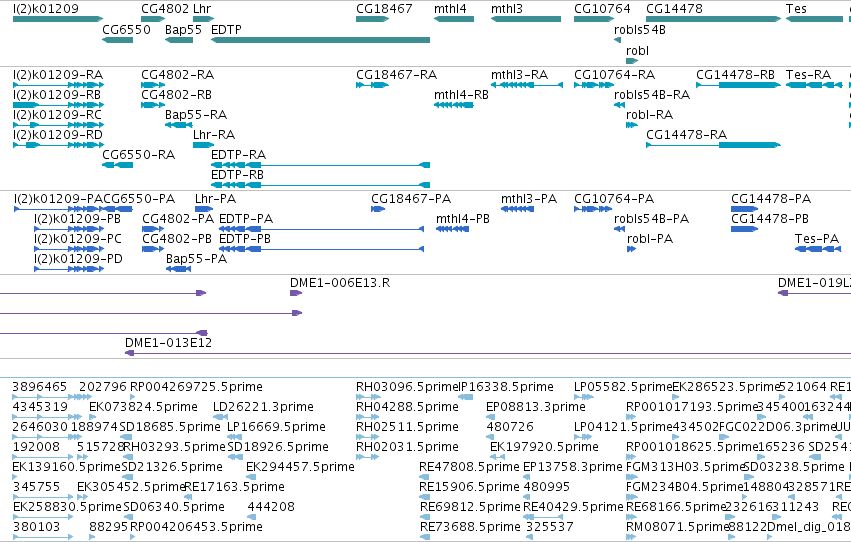Select the mthl3-RA transcript
The width and height of the screenshot is (851, 542).
coord(519,74)
